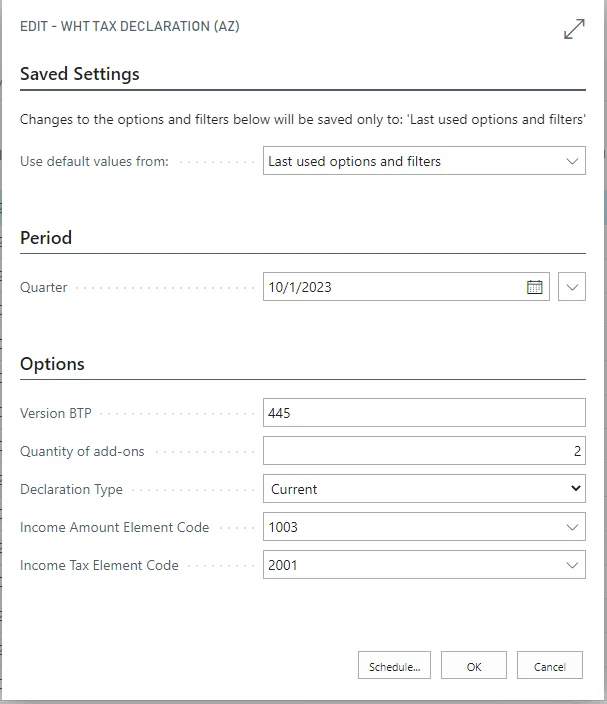Confirm the dialog with OK

(474, 666)
